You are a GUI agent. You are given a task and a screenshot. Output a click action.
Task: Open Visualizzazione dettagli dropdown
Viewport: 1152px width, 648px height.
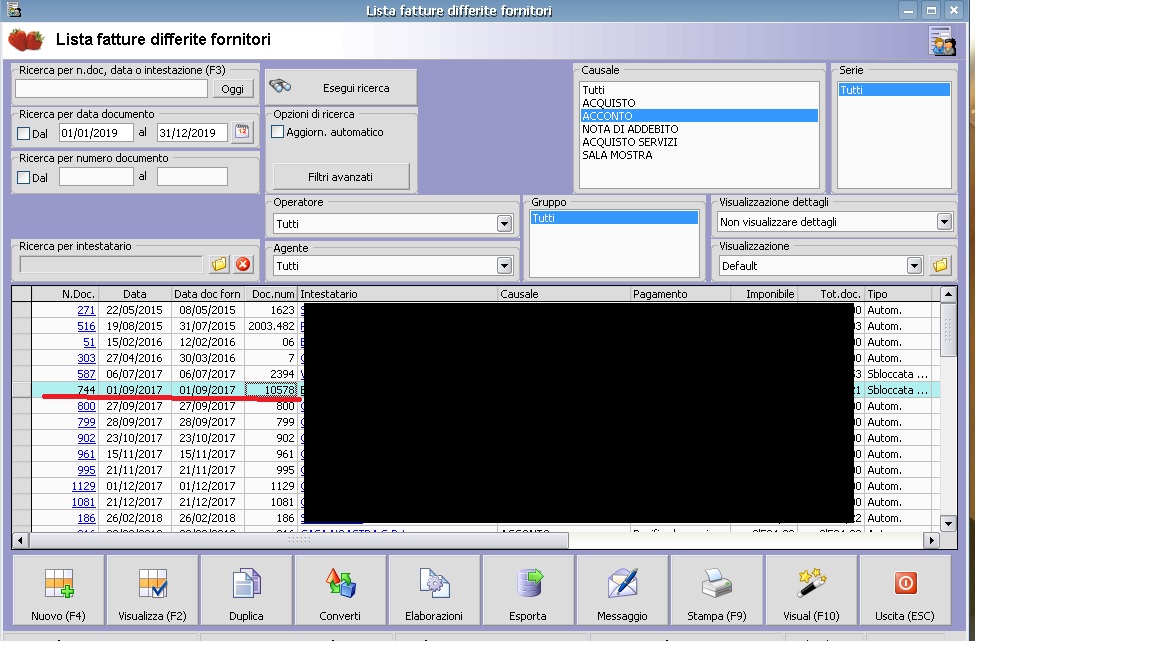tap(944, 221)
